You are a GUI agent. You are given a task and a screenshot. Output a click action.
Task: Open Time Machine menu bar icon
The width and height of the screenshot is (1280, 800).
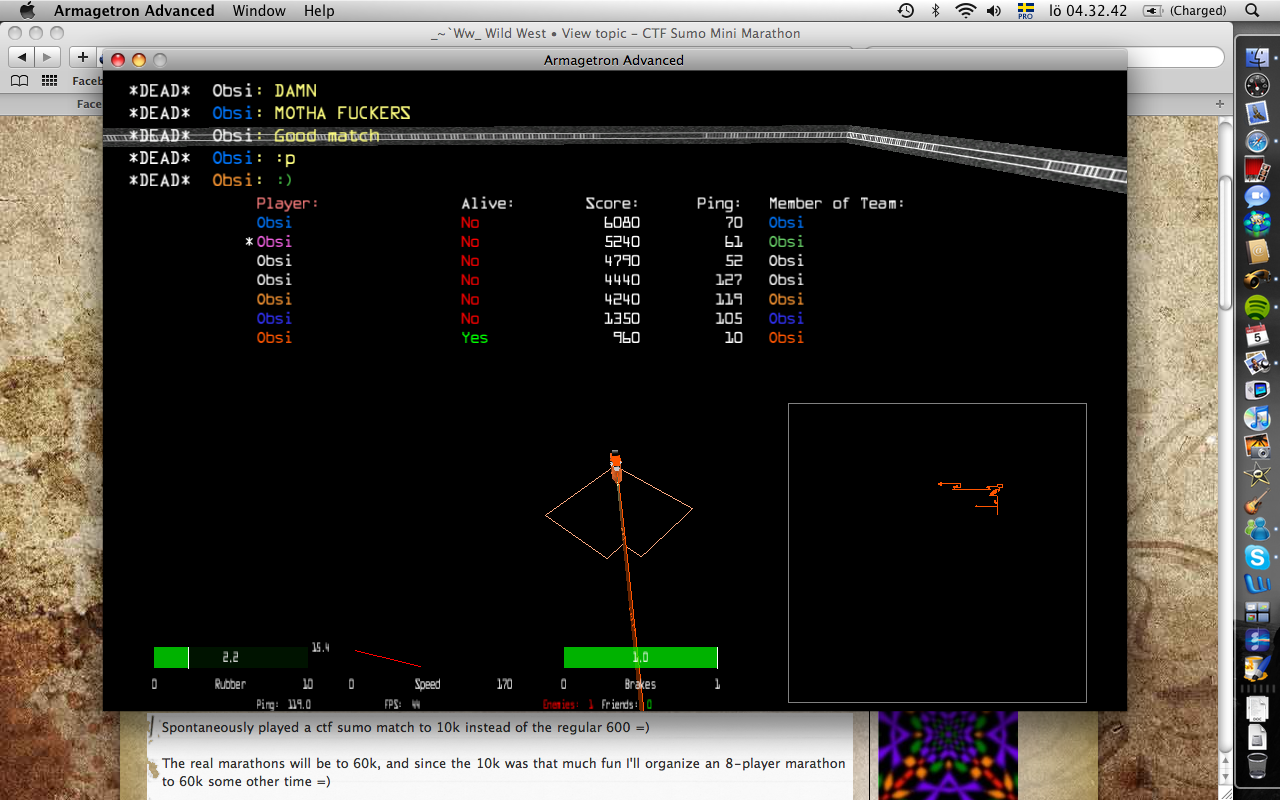(905, 11)
